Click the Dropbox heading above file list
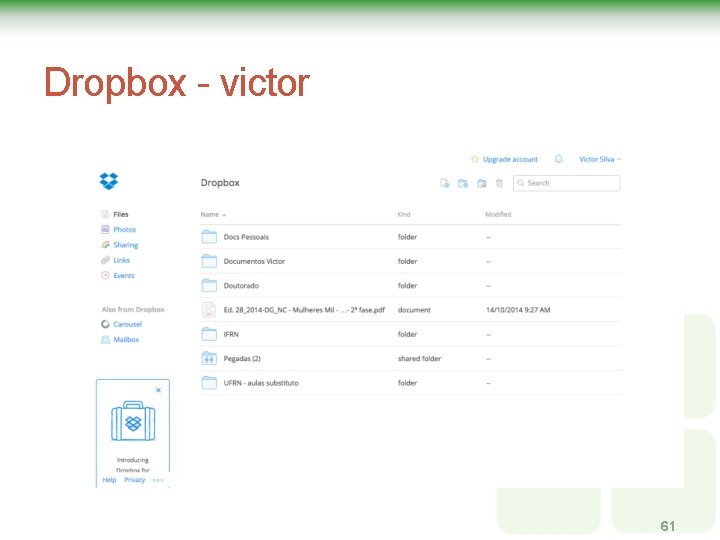The image size is (720, 540). [220, 183]
